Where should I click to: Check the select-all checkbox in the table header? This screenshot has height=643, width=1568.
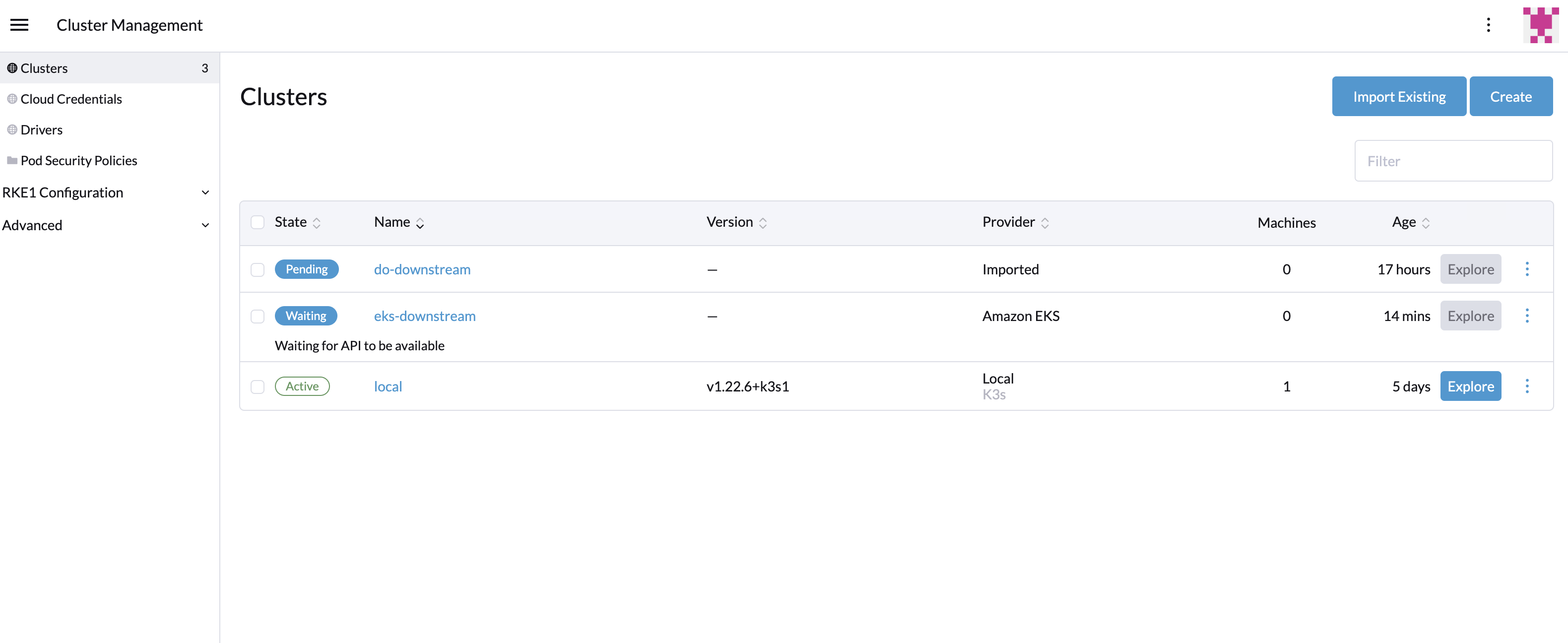pos(258,222)
